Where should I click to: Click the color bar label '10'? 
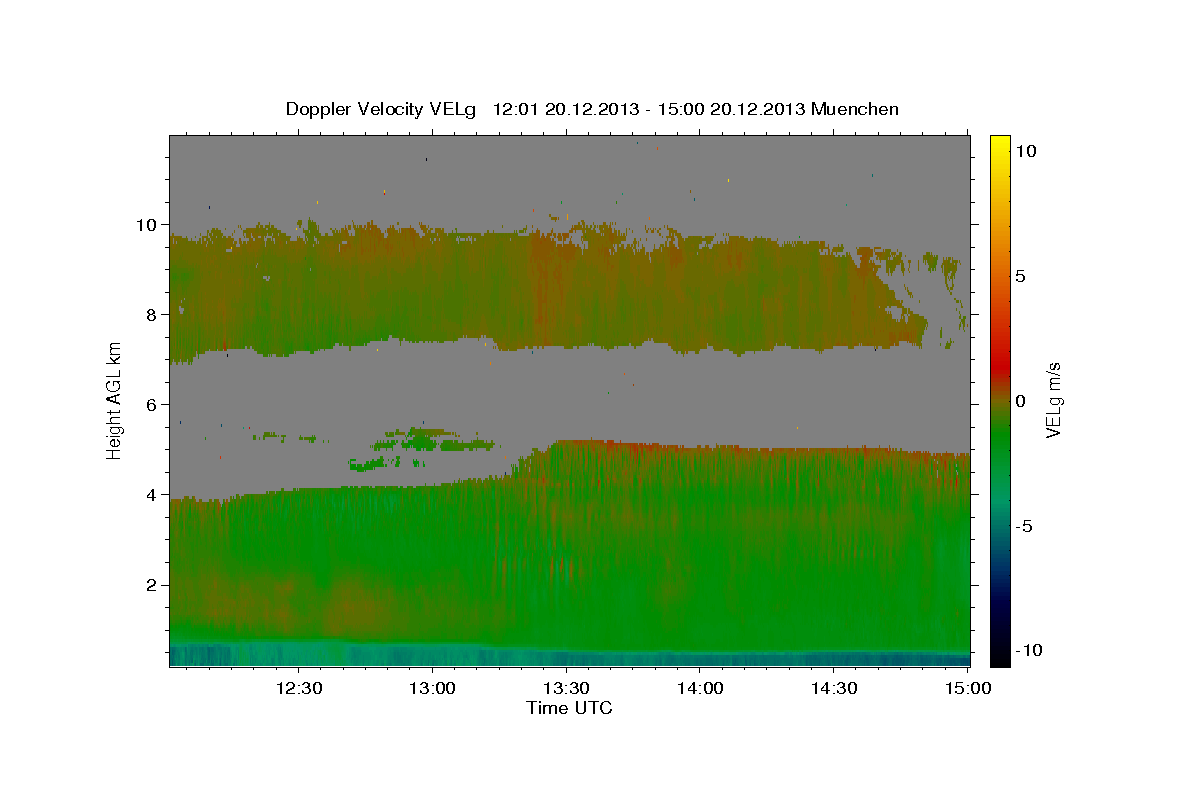pyautogui.click(x=1026, y=150)
